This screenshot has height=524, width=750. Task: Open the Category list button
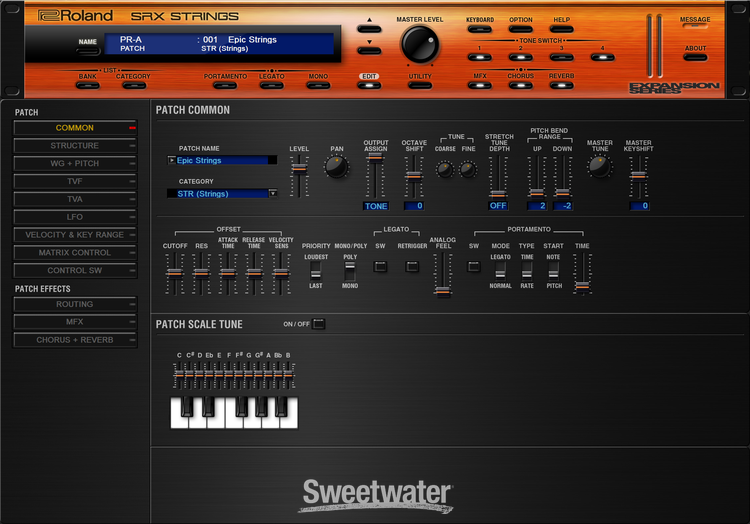134,85
